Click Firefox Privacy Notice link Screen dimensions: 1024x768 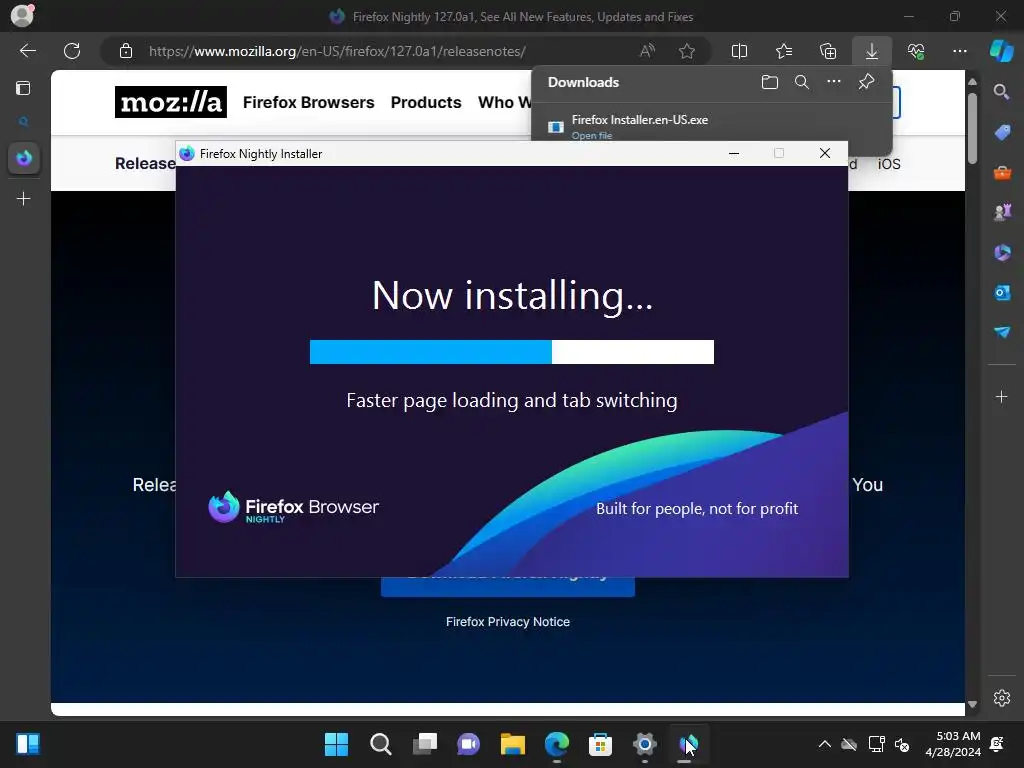tap(507, 622)
